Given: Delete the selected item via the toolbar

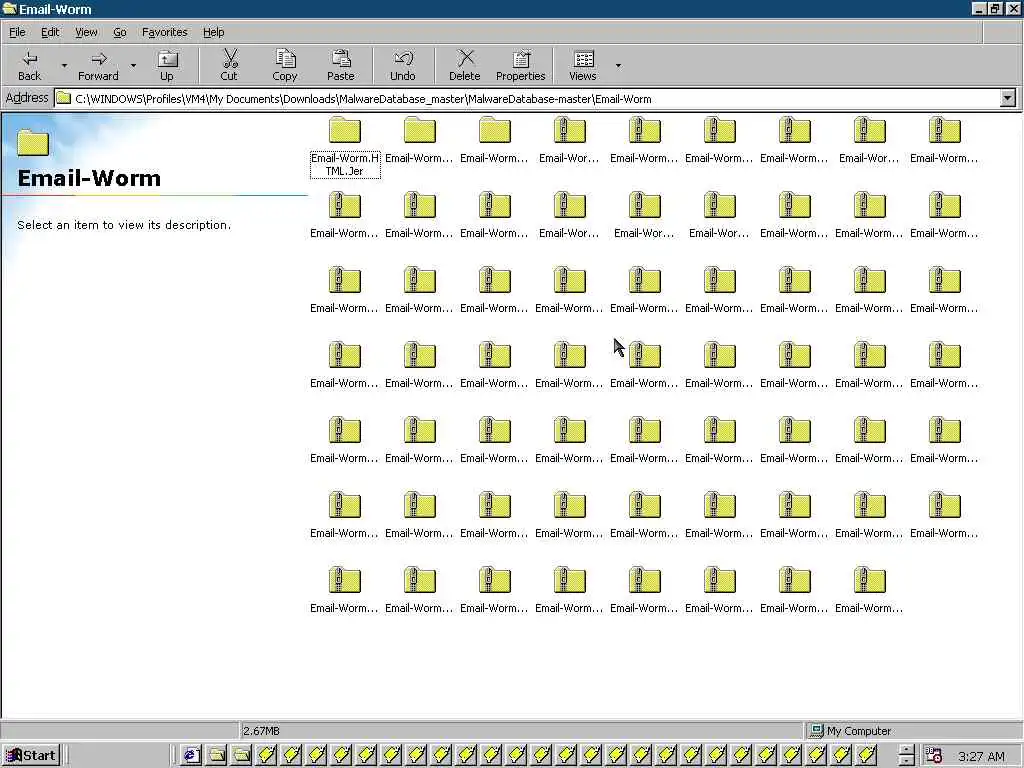Looking at the screenshot, I should (465, 65).
